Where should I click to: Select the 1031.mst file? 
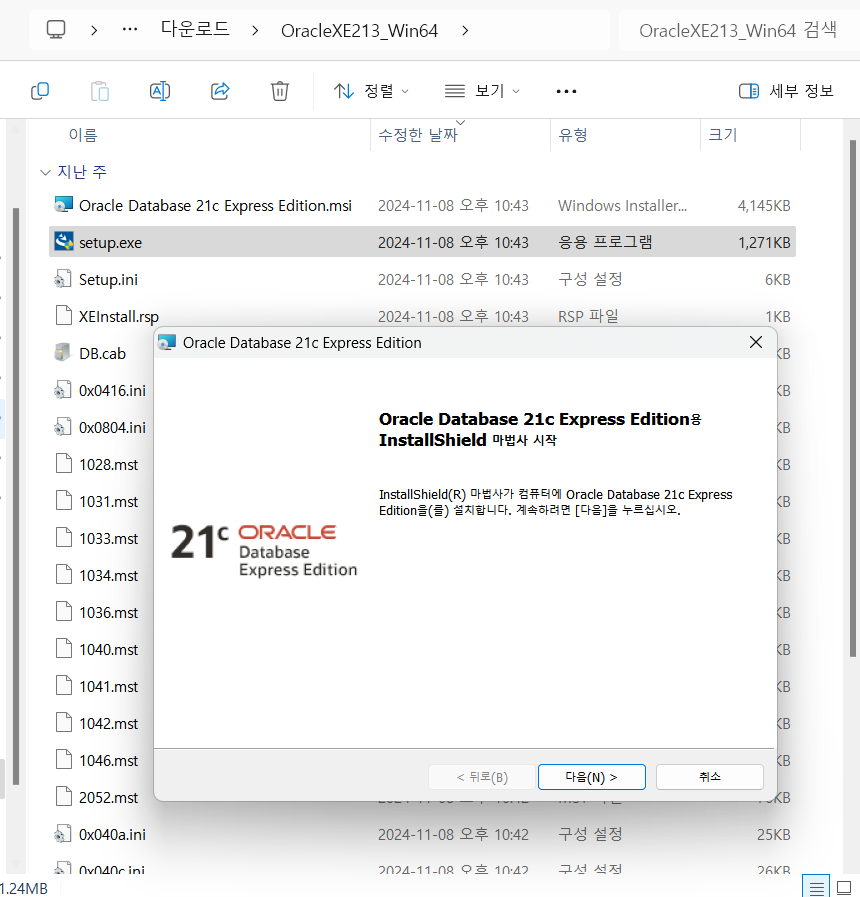click(108, 502)
